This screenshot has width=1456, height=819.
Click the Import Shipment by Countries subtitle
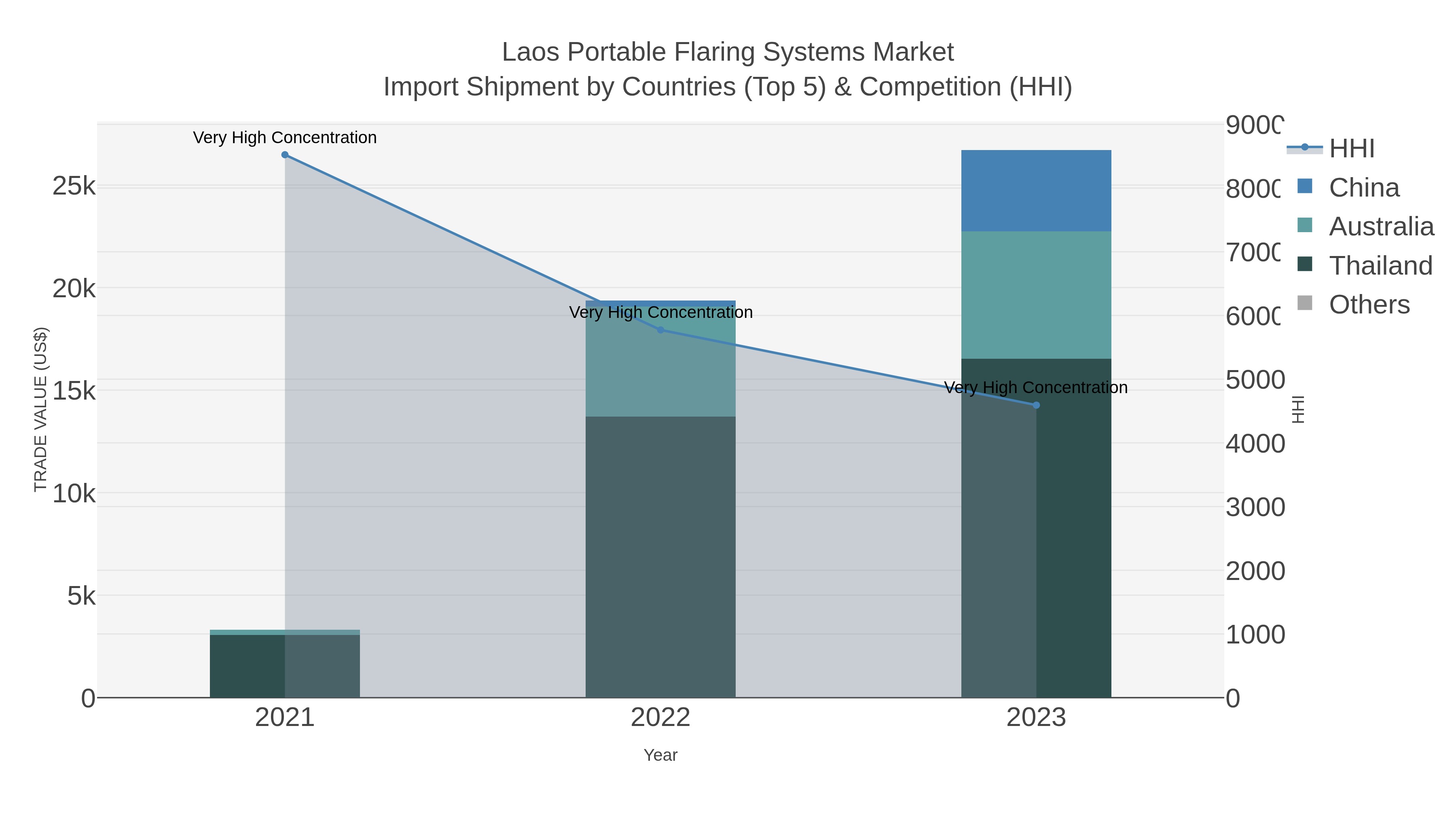coord(728,87)
